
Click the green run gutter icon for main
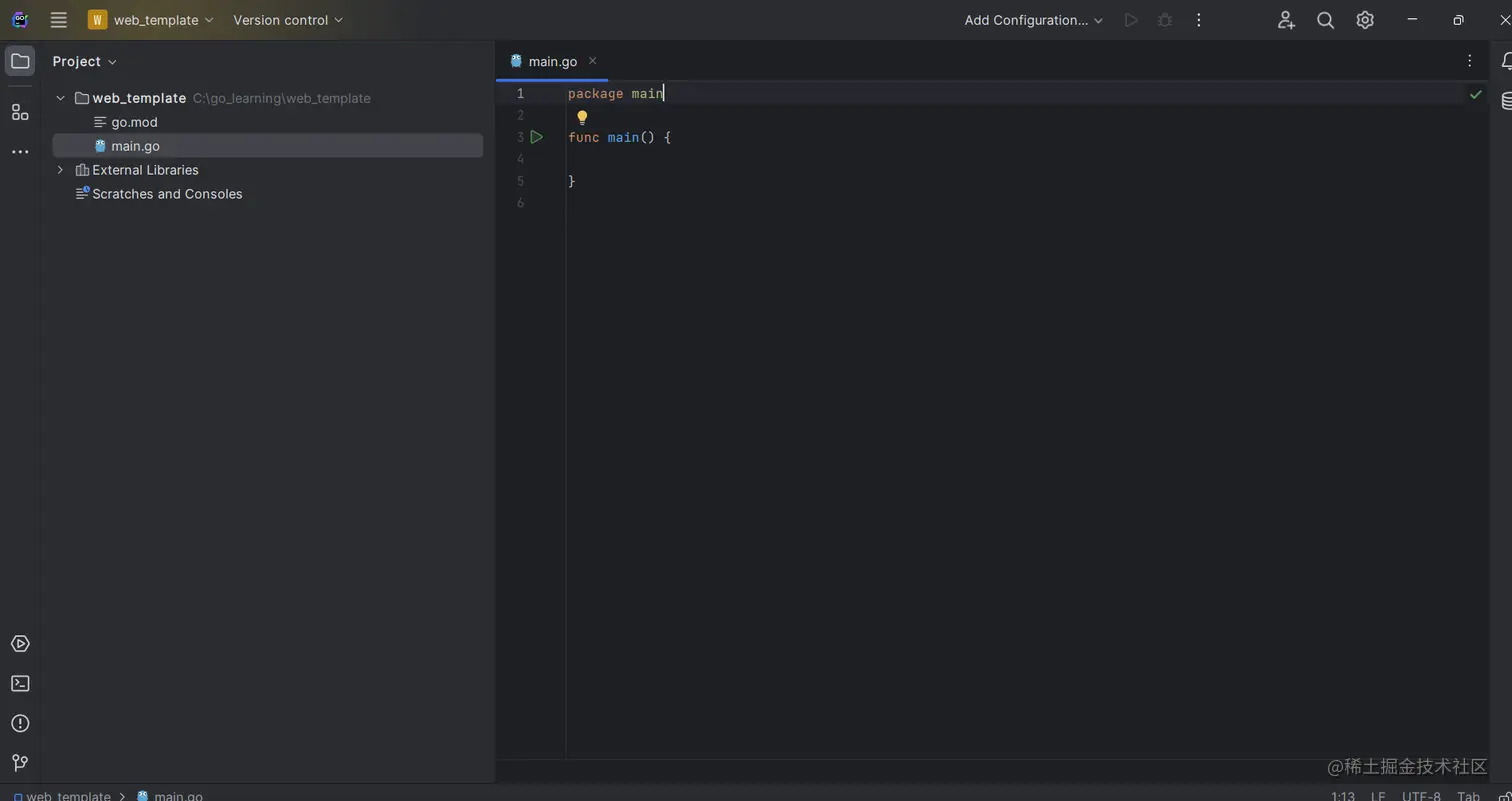coord(537,137)
